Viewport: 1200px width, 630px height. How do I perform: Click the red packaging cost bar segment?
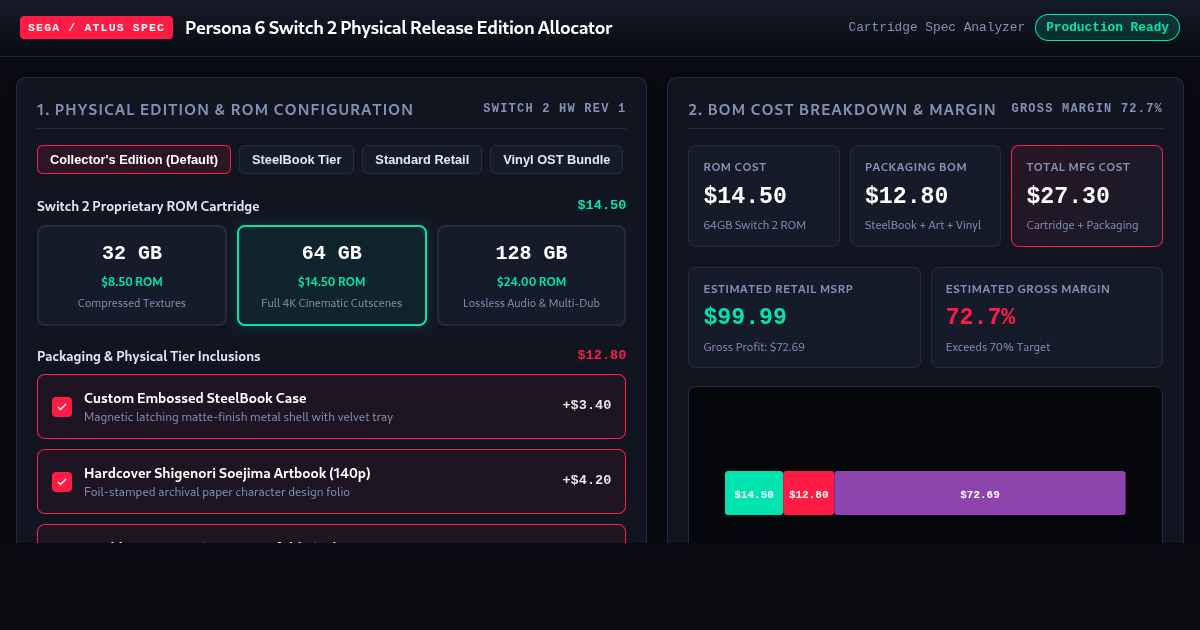click(x=808, y=493)
